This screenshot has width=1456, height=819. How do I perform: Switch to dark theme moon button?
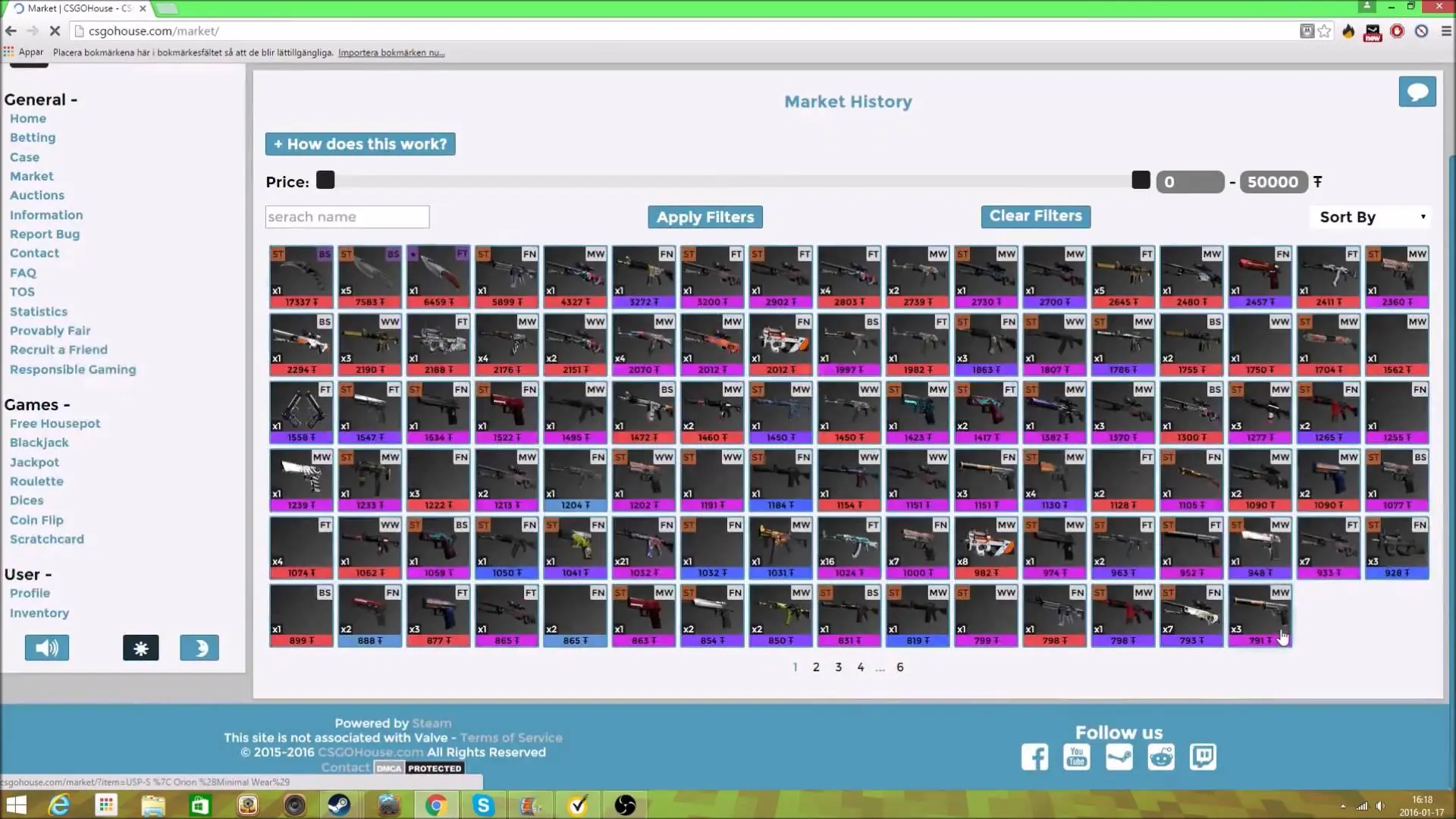(199, 648)
